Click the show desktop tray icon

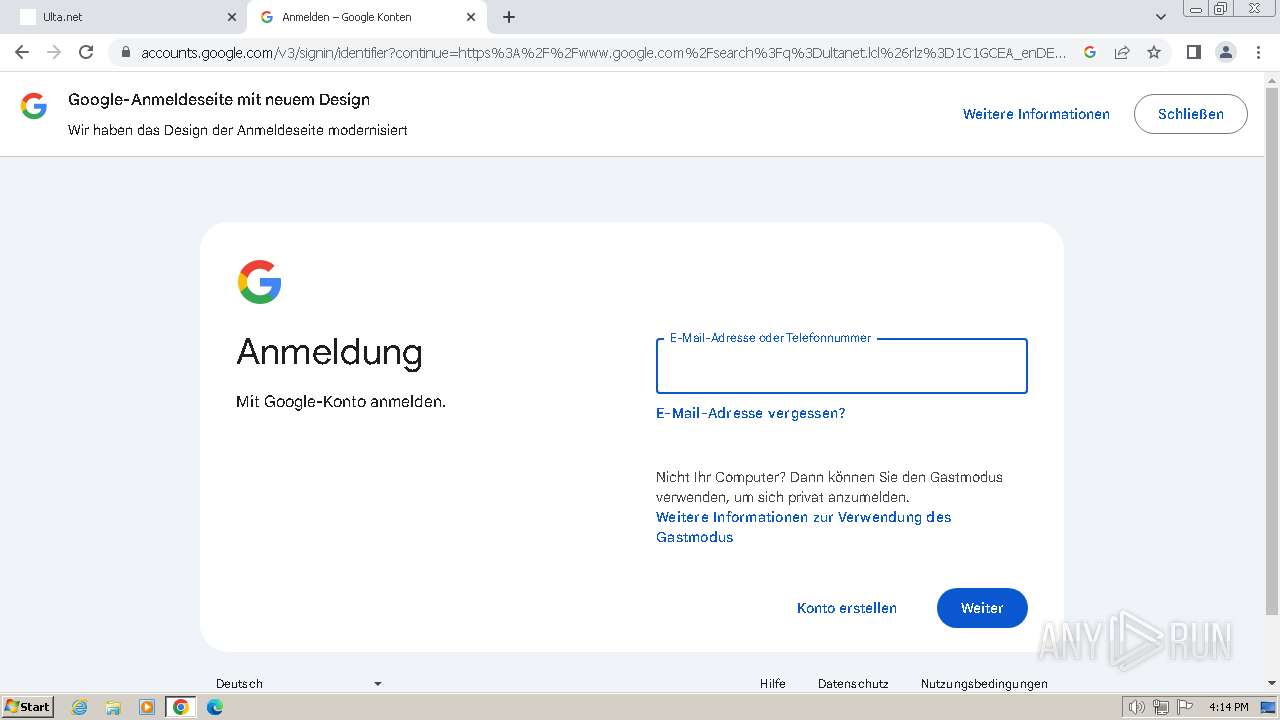click(1268, 707)
